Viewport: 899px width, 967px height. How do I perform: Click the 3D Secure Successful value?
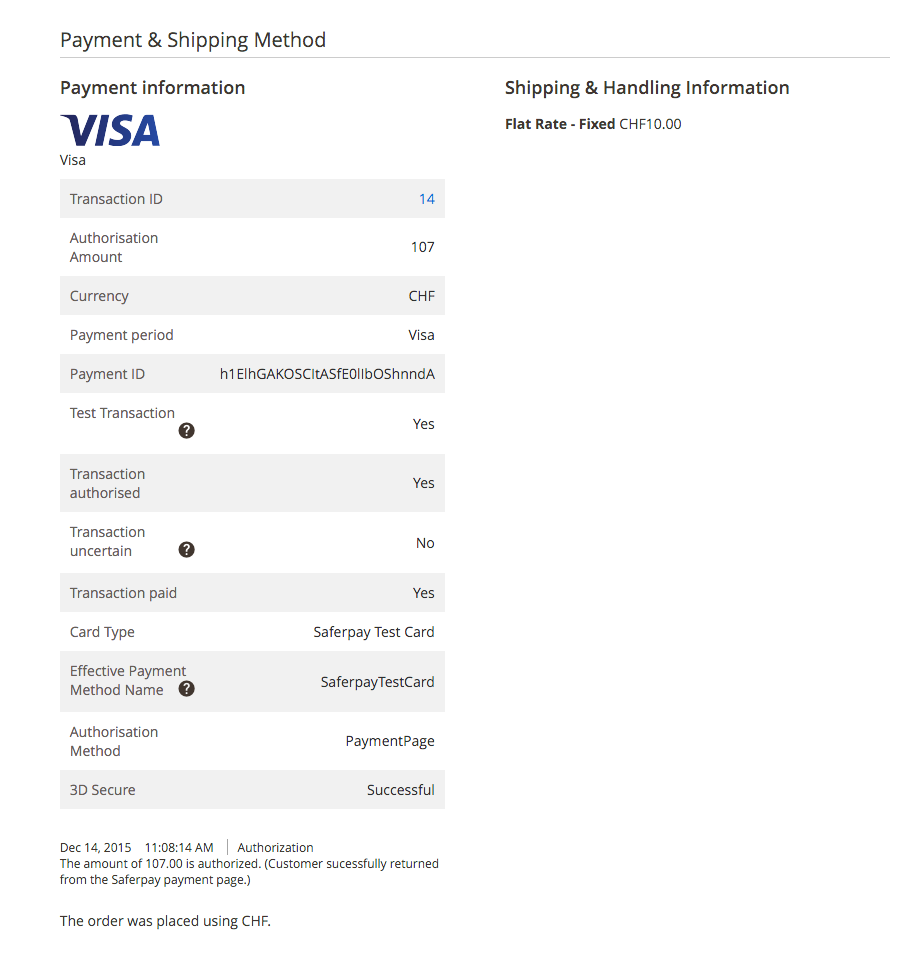click(x=400, y=790)
